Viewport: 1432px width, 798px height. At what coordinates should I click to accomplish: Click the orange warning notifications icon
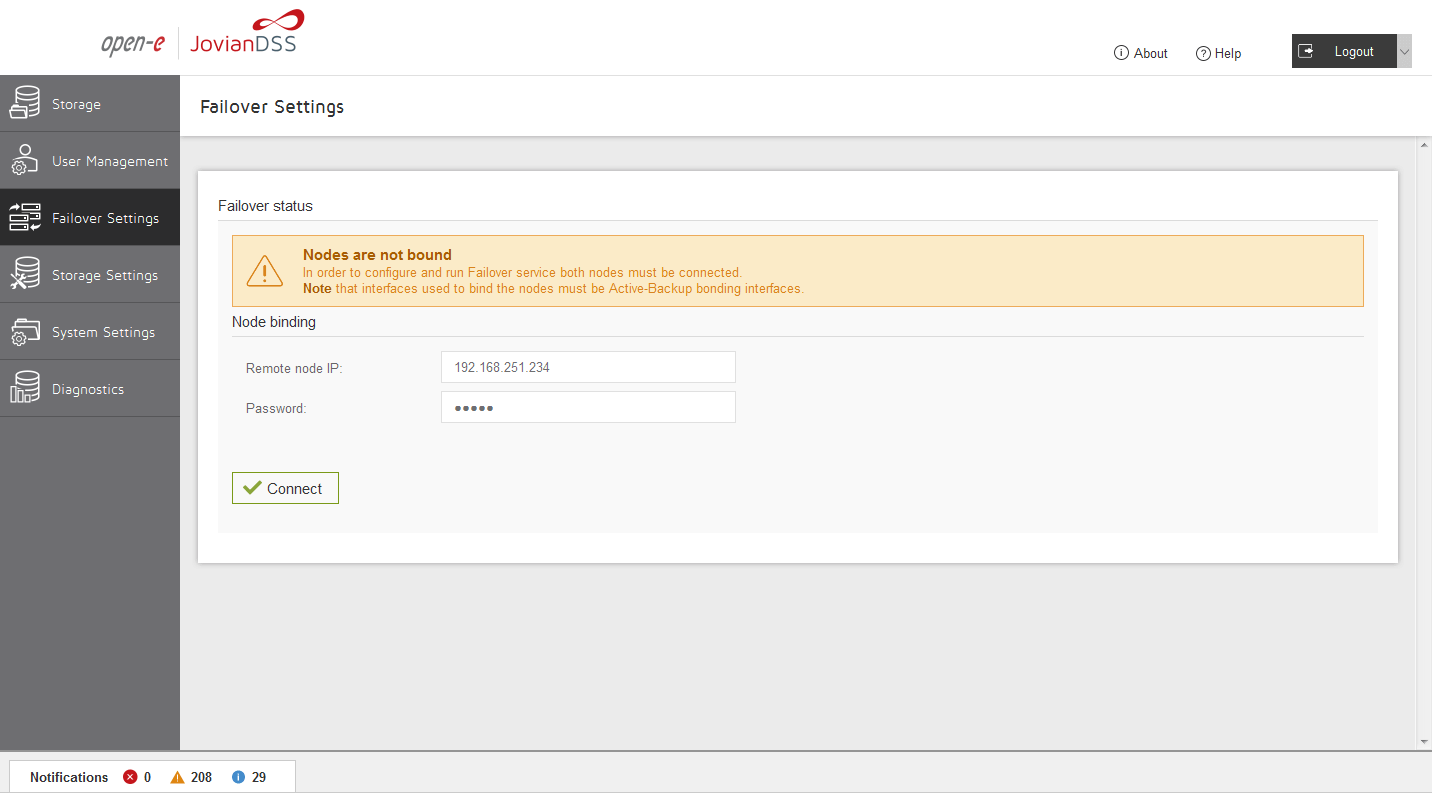(x=177, y=777)
